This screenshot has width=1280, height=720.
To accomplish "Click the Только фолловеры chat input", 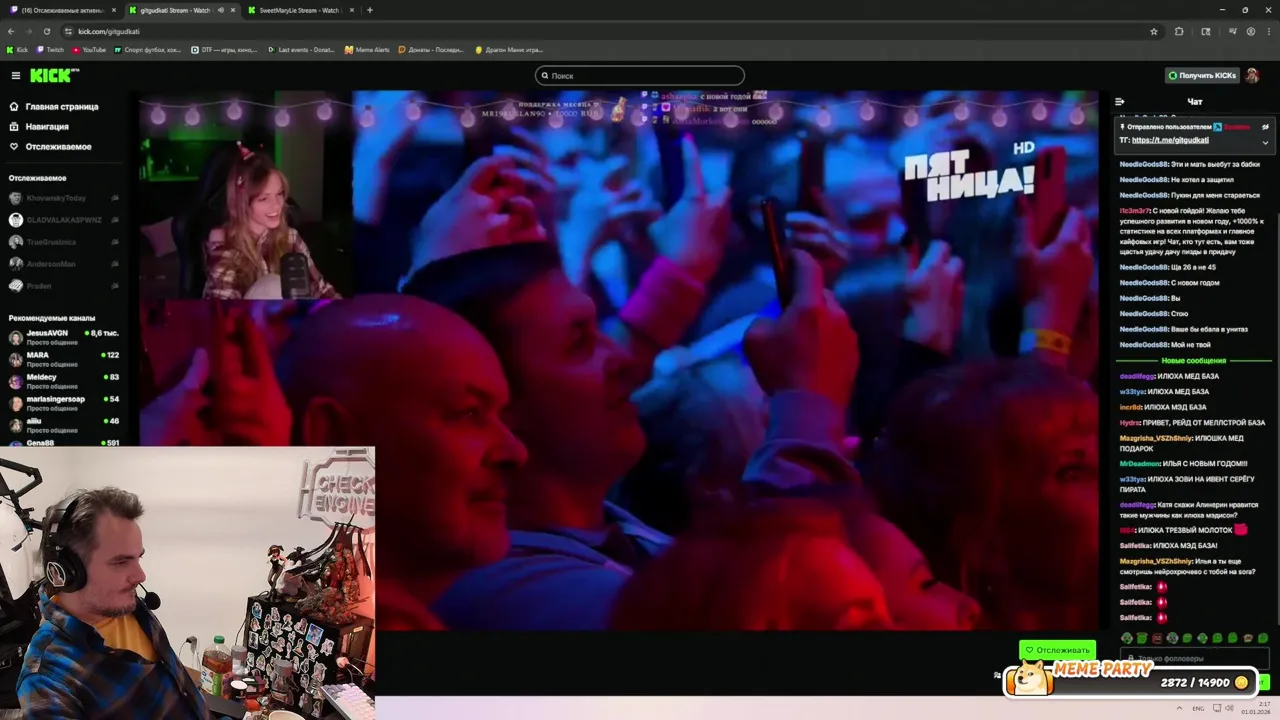I will point(1194,658).
